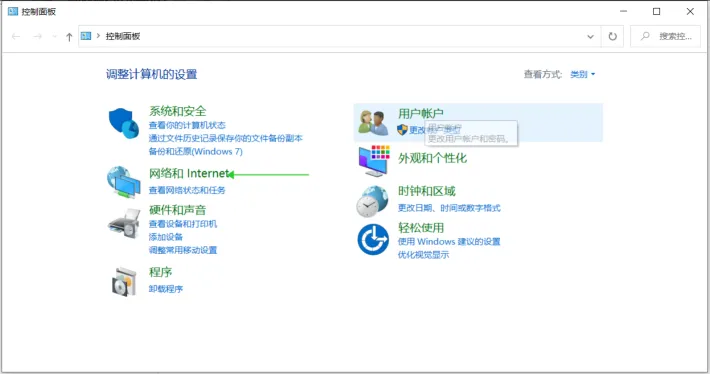The width and height of the screenshot is (710, 374).
Task: Click the search magnifier icon
Action: pos(645,36)
